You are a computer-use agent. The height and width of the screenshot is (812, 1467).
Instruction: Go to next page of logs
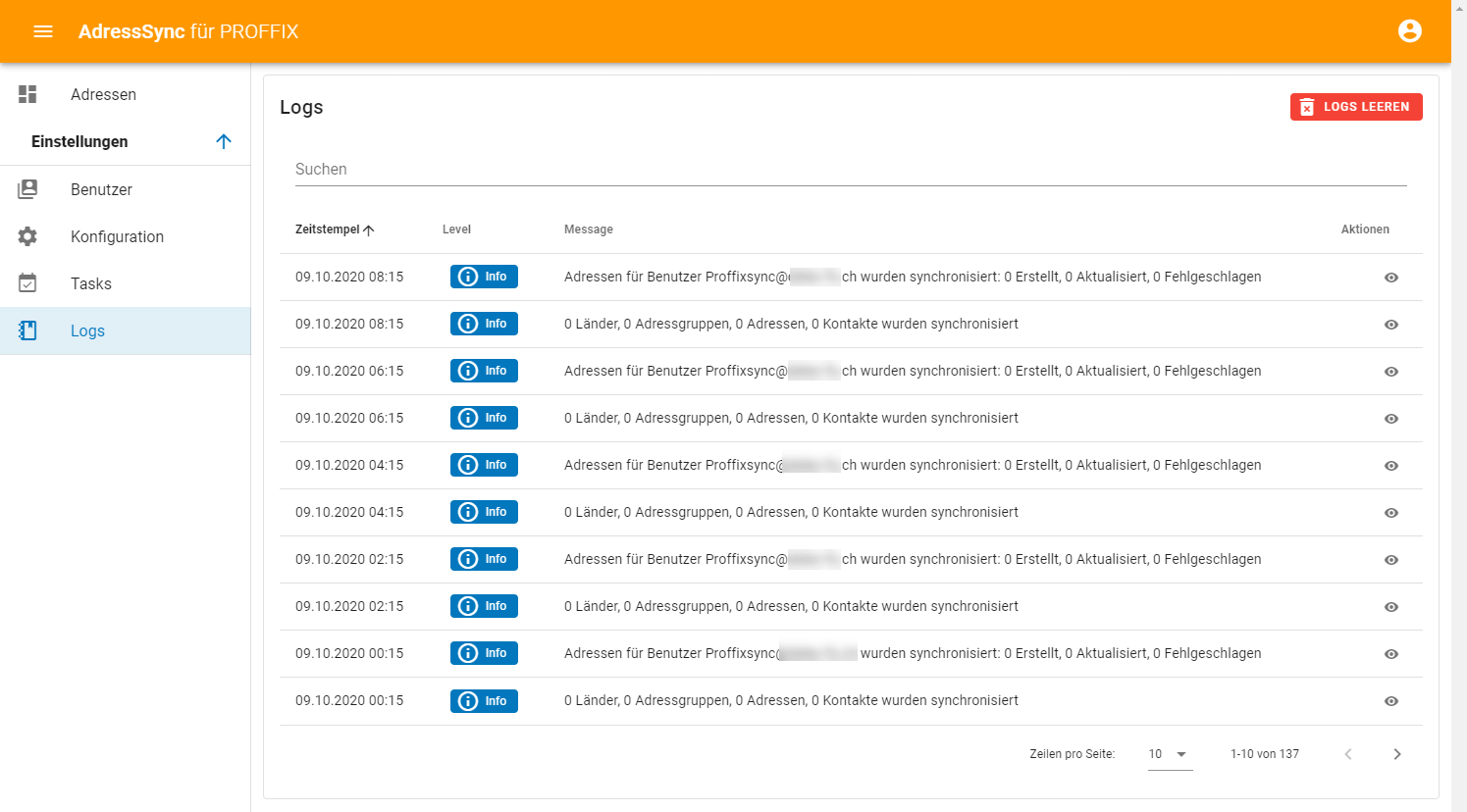1396,754
